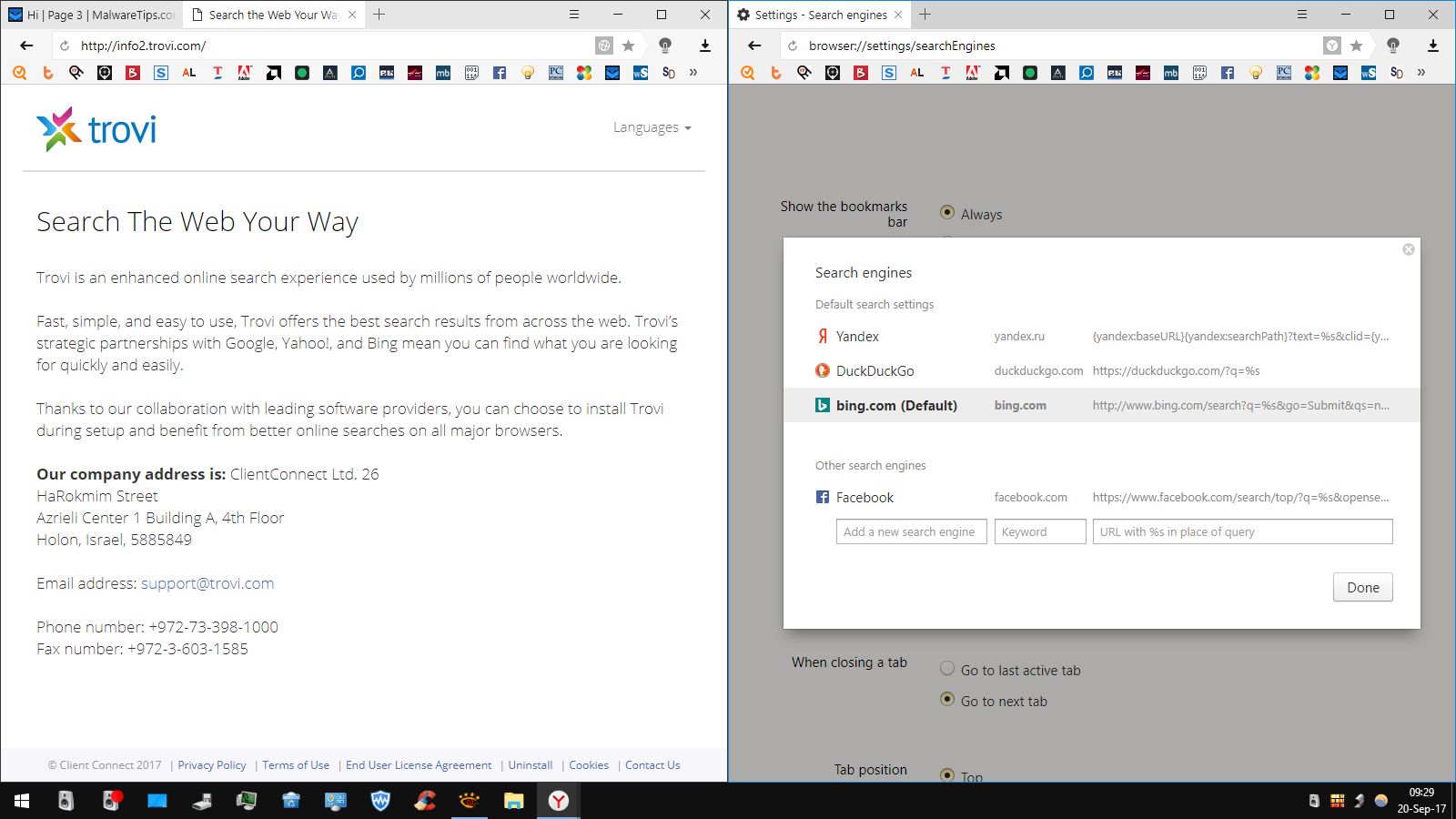Click the back arrow in the Trovi window
Image resolution: width=1456 pixels, height=819 pixels.
pos(26,45)
